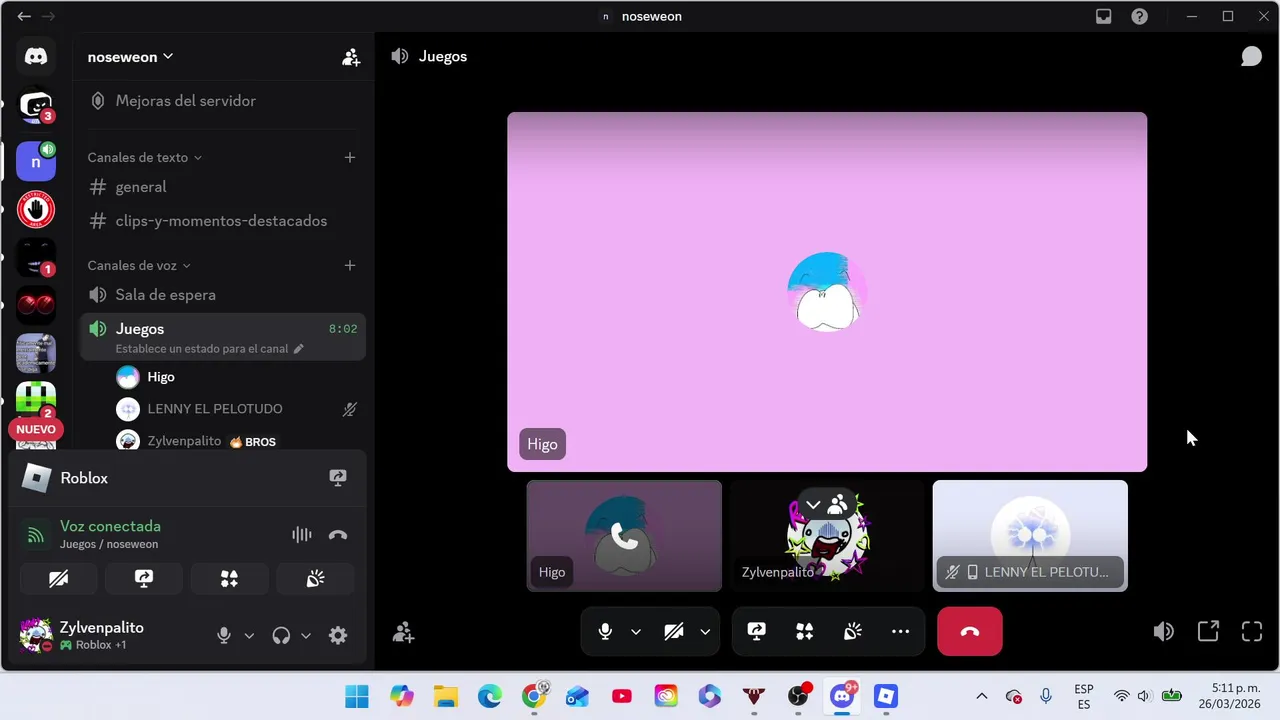Add a text channel with plus icon
Image resolution: width=1280 pixels, height=720 pixels.
350,157
